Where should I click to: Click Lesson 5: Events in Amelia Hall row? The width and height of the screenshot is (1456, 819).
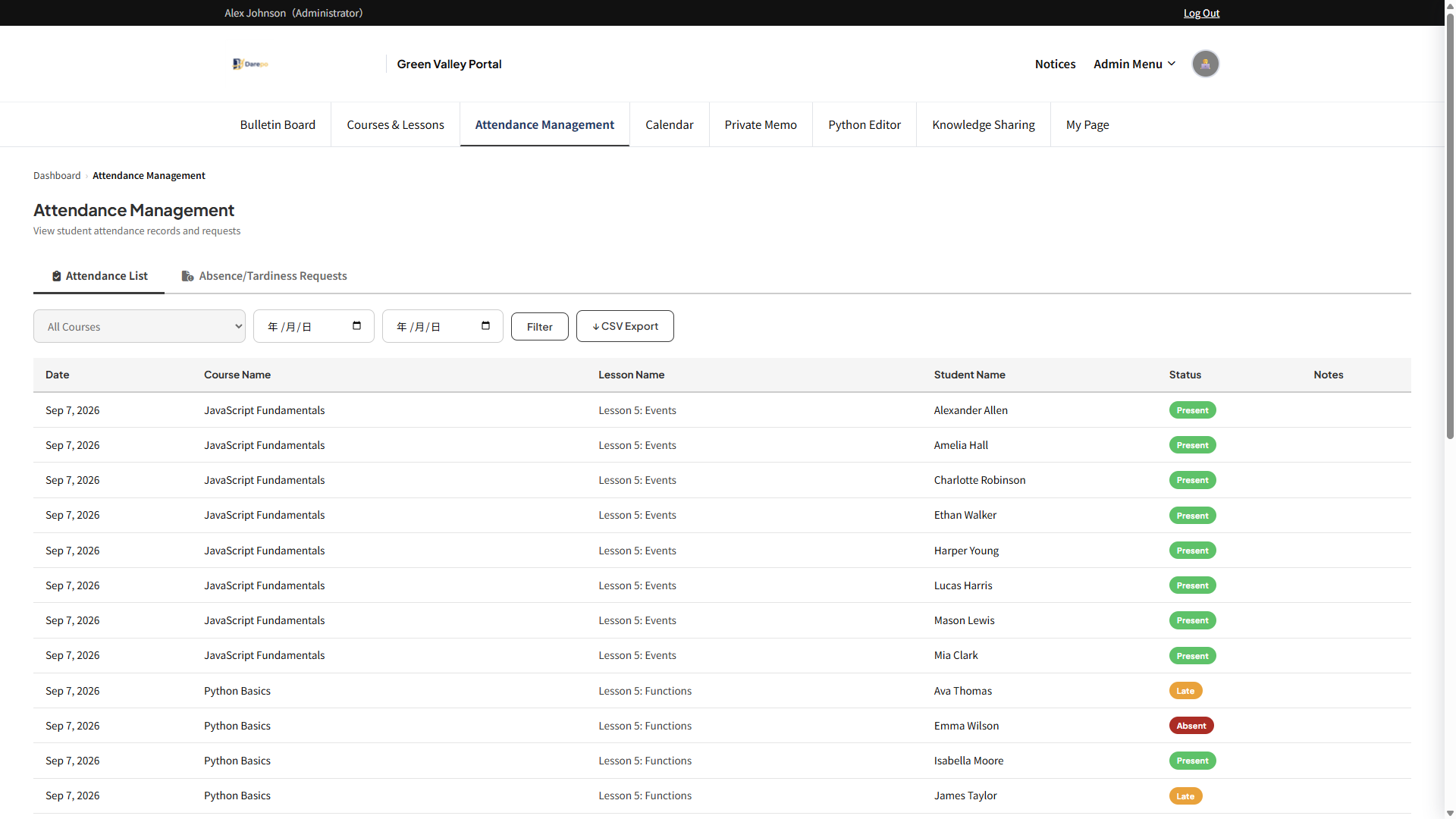637,445
